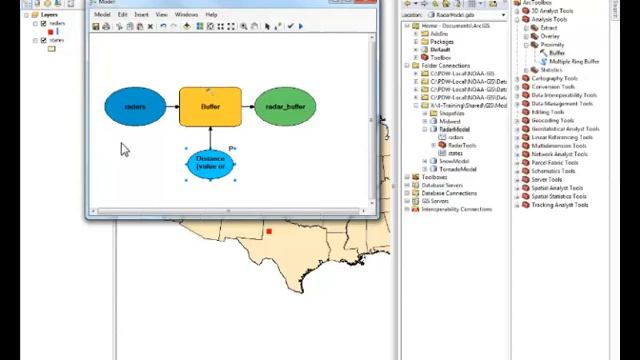Image resolution: width=640 pixels, height=360 pixels.
Task: Open the Location dropdown in Catalog
Action: [x=503, y=15]
